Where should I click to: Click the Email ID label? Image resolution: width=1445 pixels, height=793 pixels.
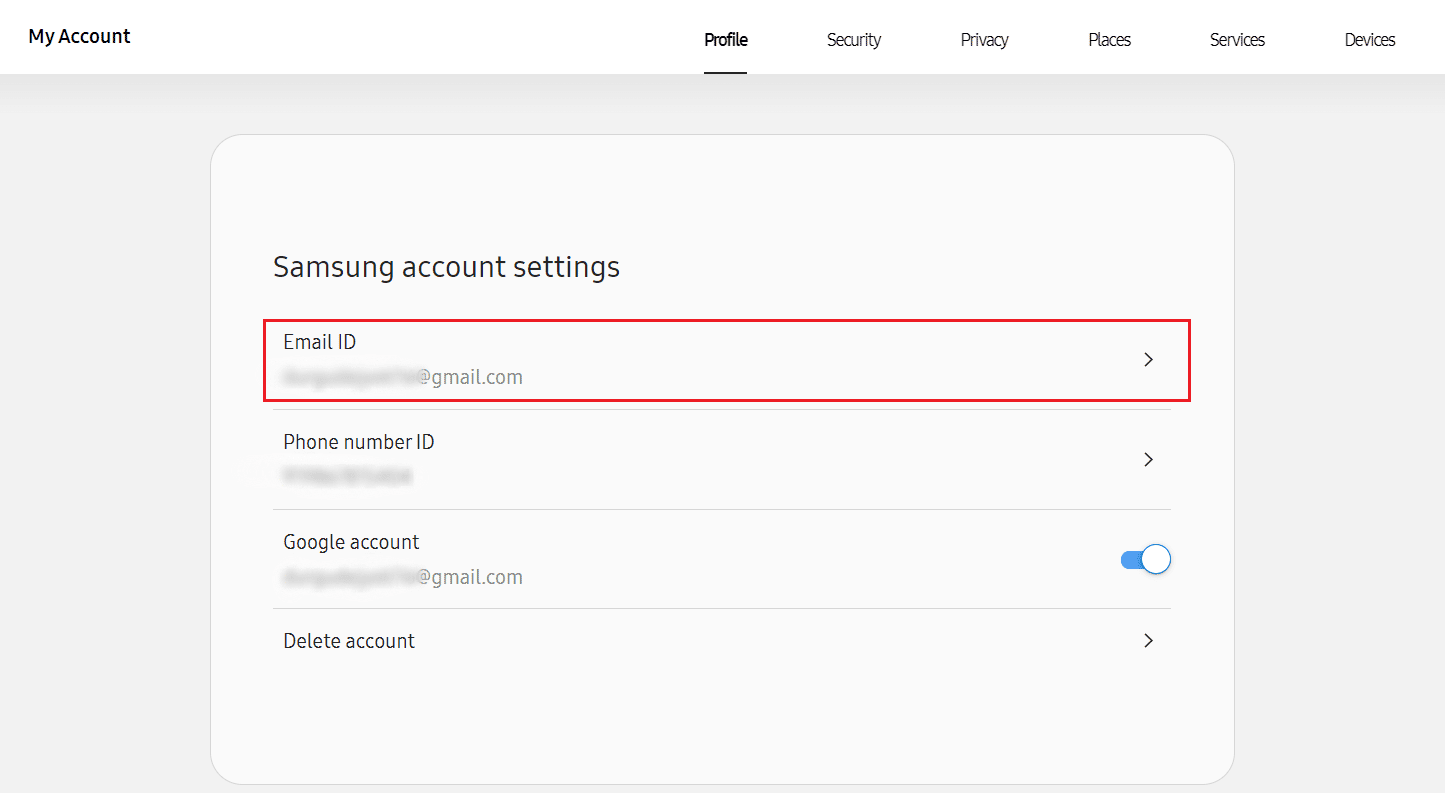click(x=320, y=342)
